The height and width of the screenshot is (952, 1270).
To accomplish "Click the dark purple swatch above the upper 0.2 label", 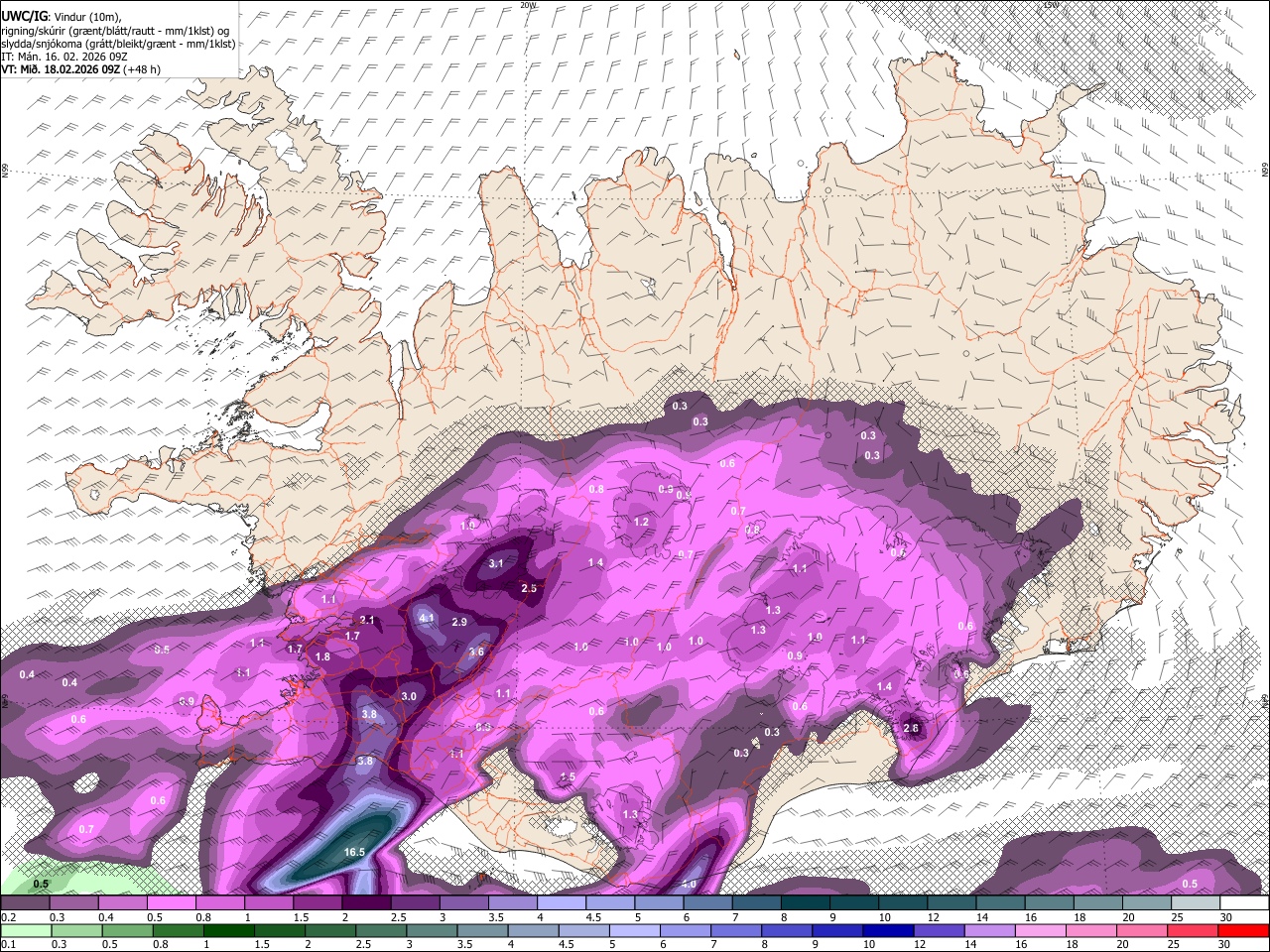I will [x=25, y=902].
